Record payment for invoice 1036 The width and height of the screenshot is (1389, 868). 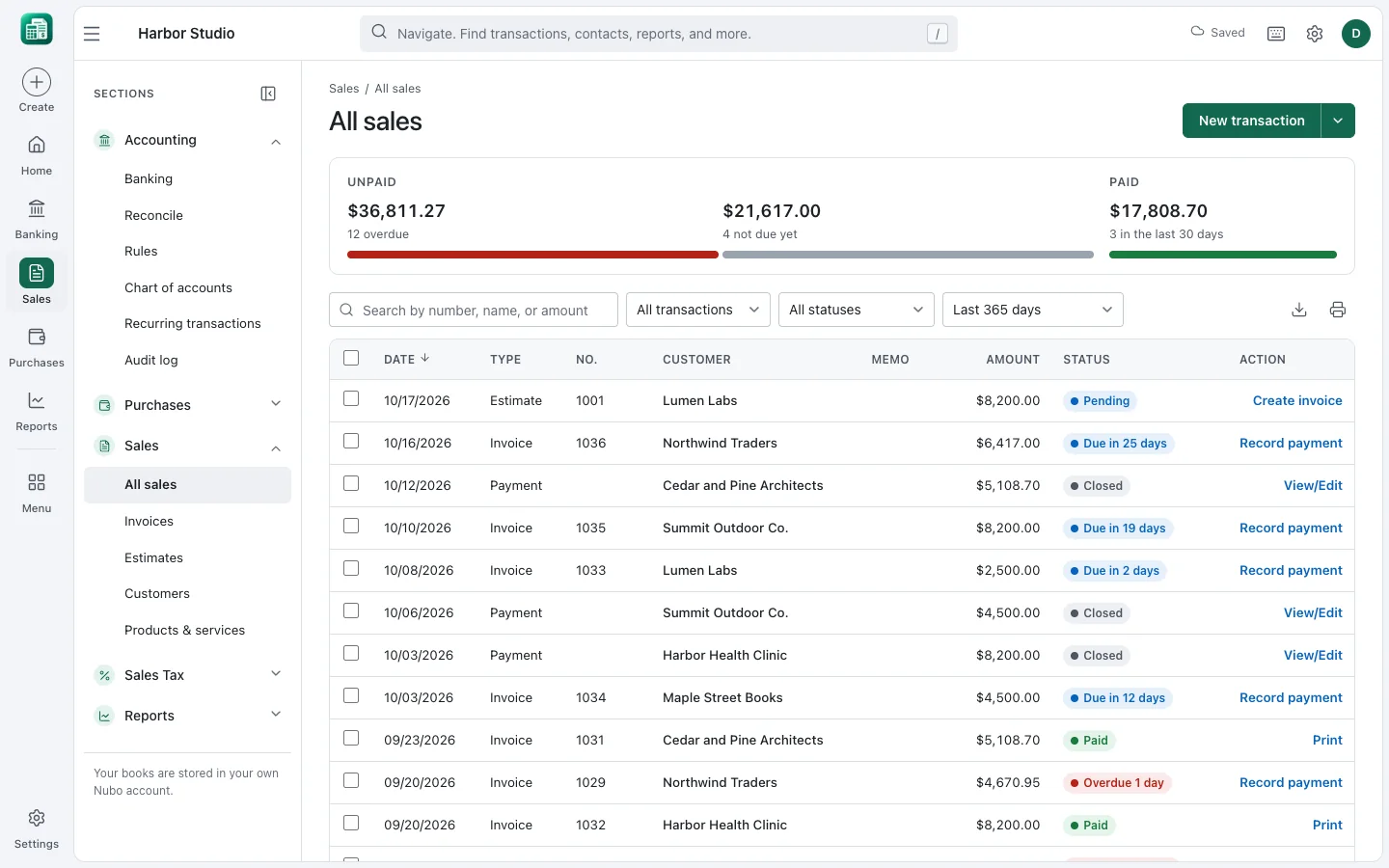1291,443
